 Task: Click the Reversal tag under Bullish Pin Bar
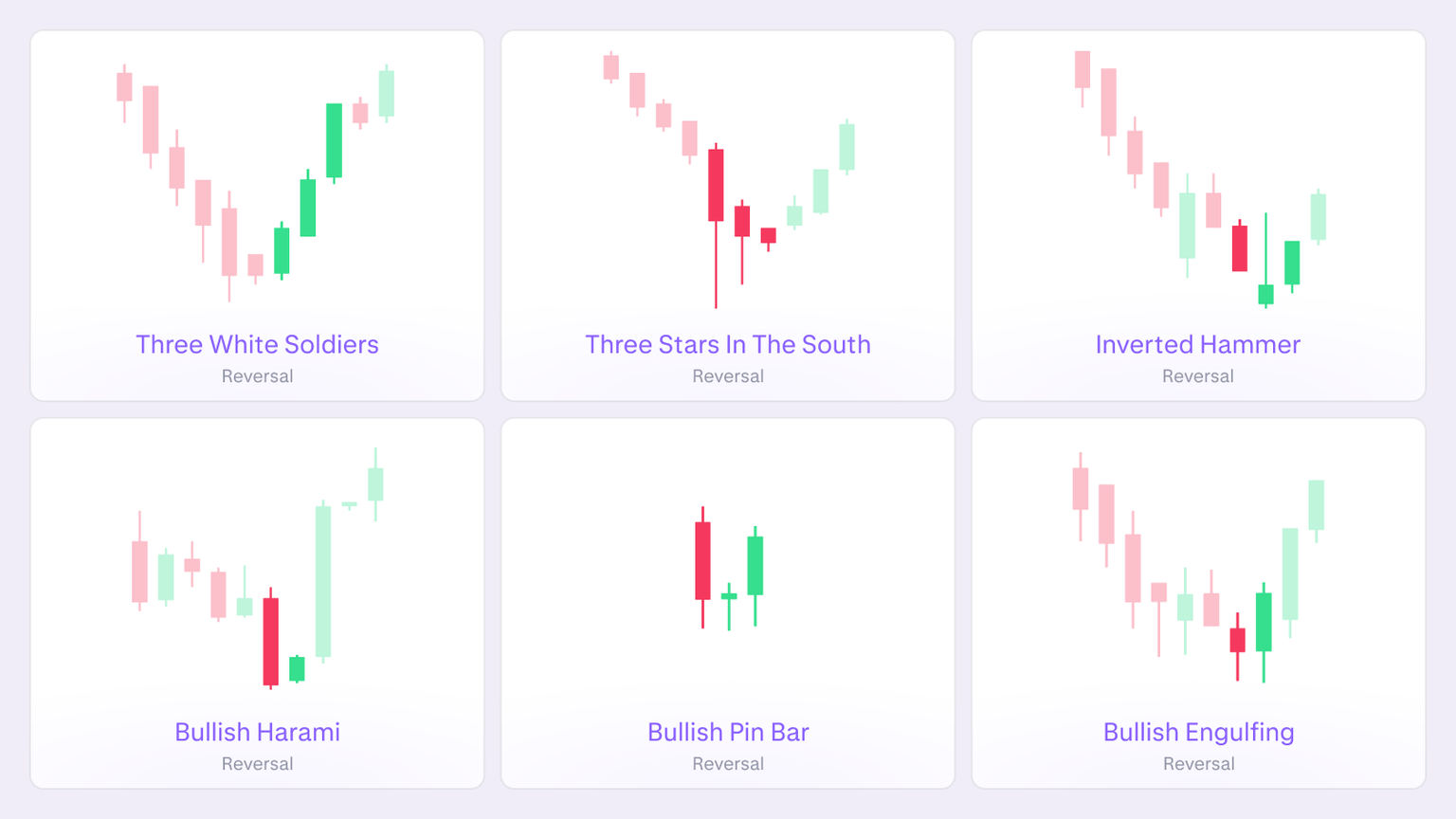tap(727, 764)
